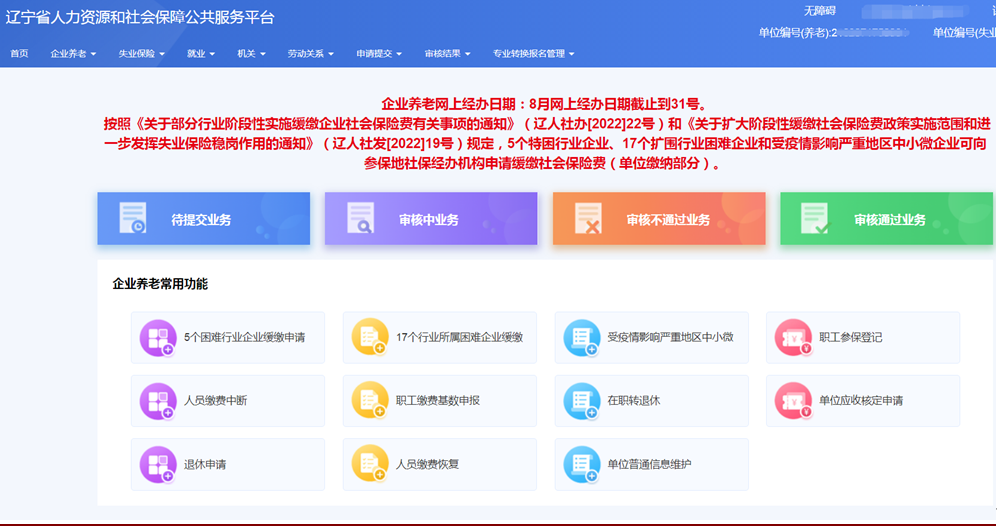Click the 单位普通信息维护 blue icon
Image resolution: width=997 pixels, height=530 pixels.
[581, 465]
